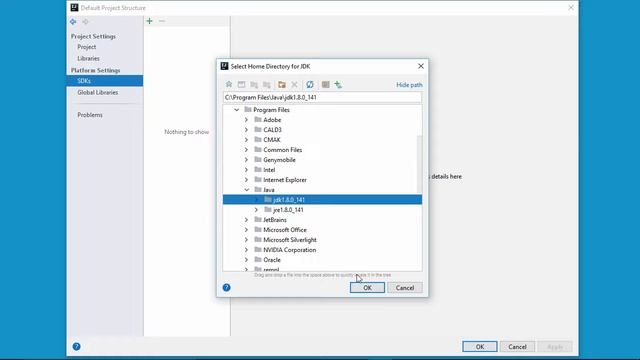Go to the Home directory icon

229,84
